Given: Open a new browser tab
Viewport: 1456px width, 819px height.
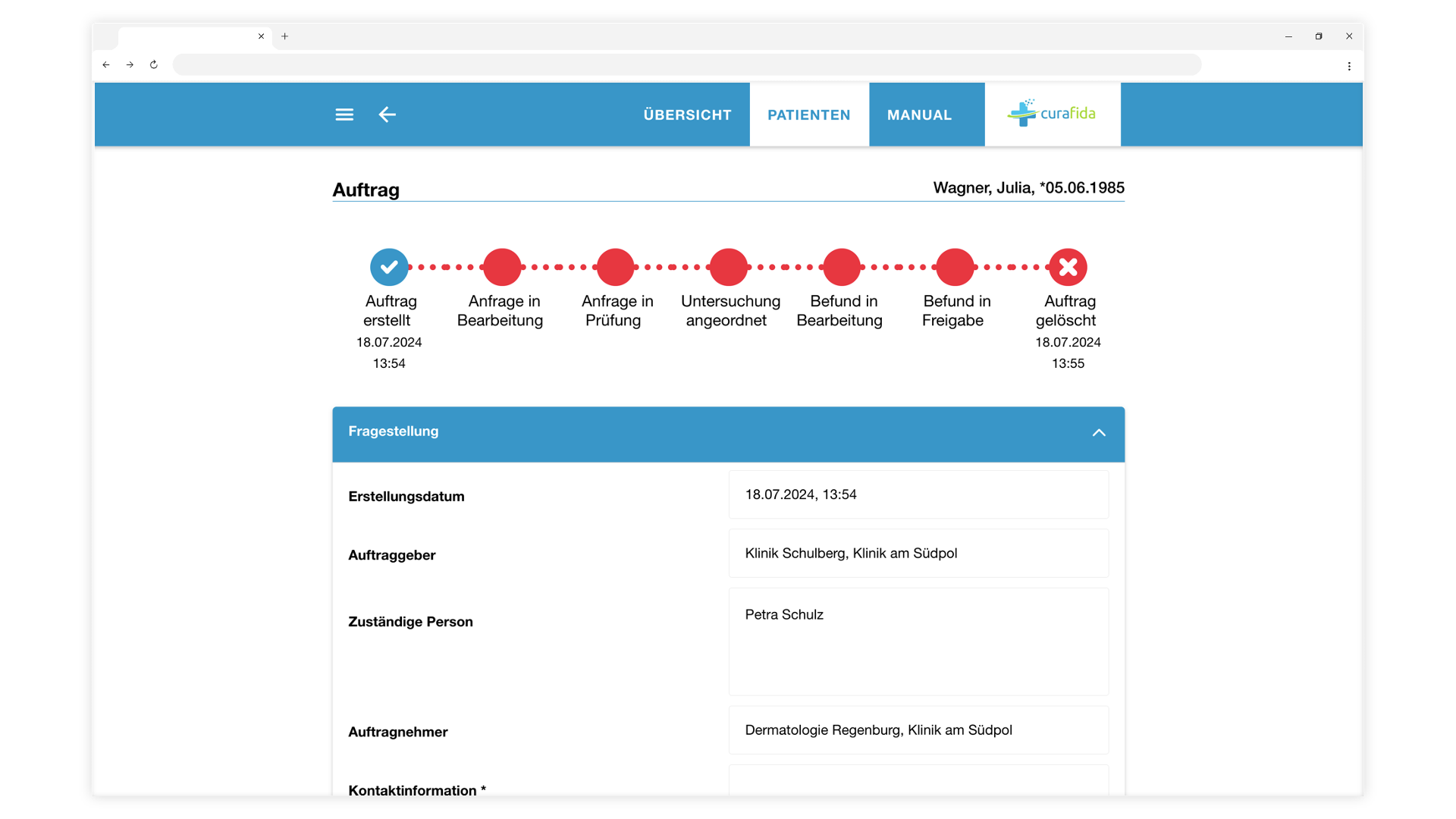Looking at the screenshot, I should pos(285,36).
